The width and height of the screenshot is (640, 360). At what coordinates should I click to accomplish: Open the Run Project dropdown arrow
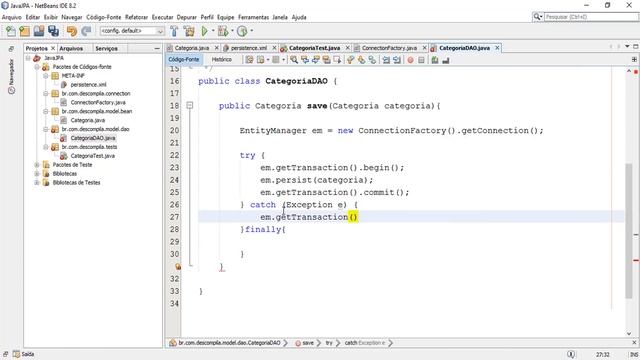coord(213,31)
